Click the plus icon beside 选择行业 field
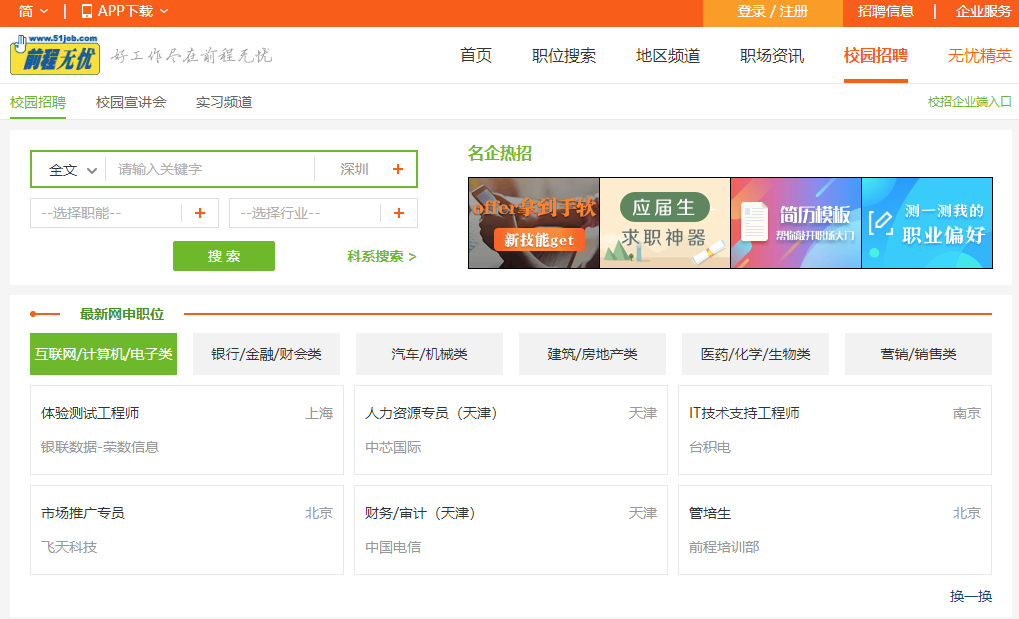 pos(399,213)
